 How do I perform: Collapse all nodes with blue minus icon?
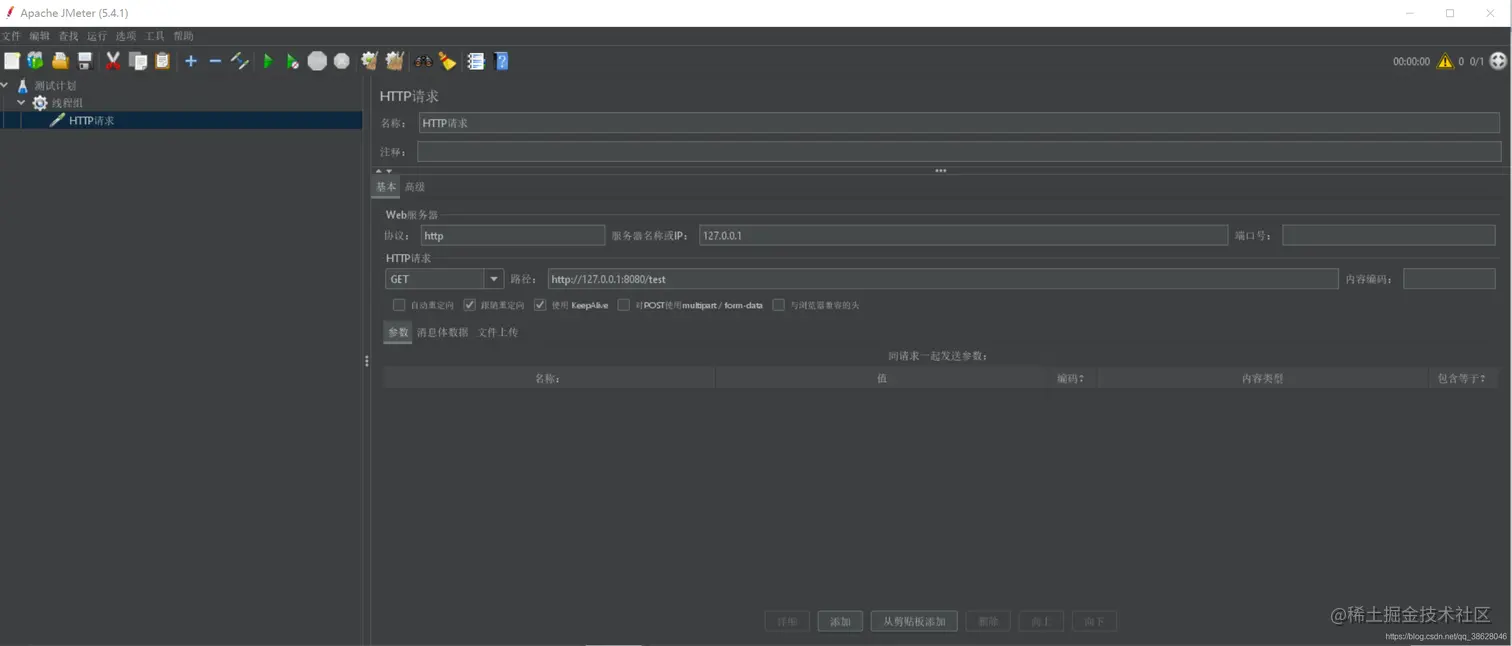[x=215, y=61]
